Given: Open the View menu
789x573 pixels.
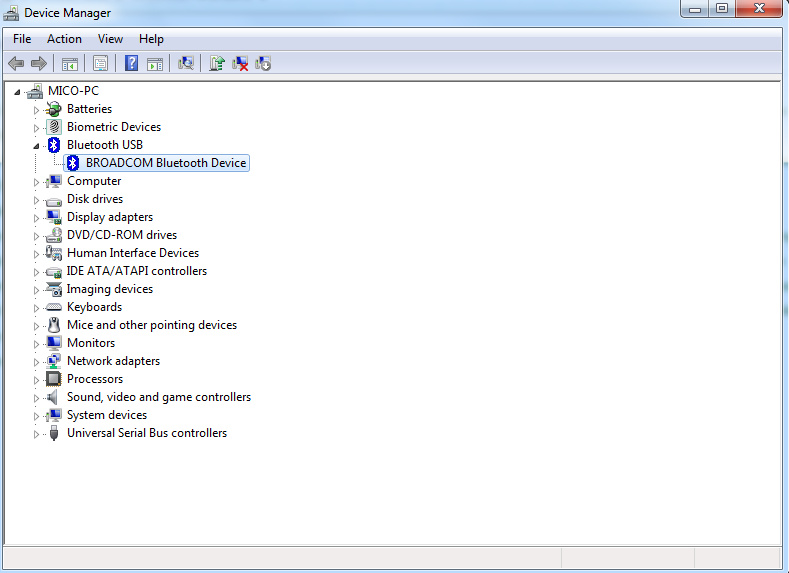Looking at the screenshot, I should coord(110,39).
